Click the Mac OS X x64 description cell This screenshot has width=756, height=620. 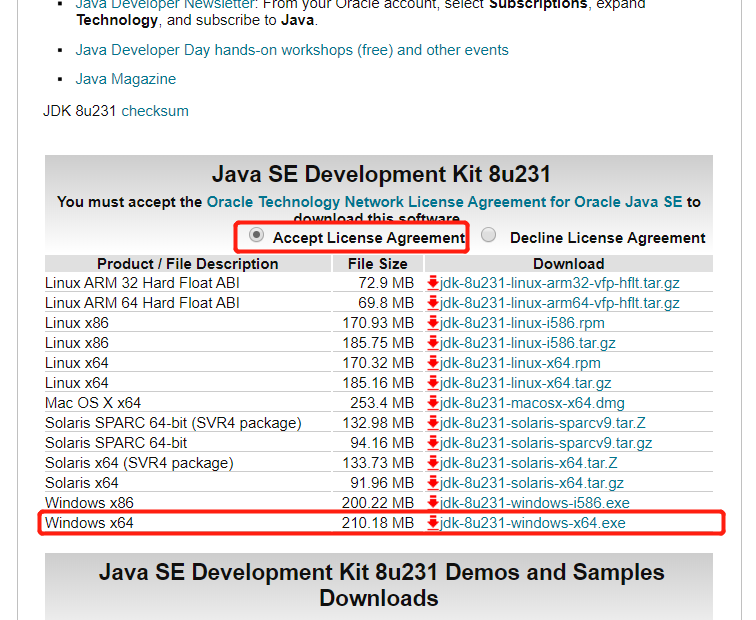(188, 403)
